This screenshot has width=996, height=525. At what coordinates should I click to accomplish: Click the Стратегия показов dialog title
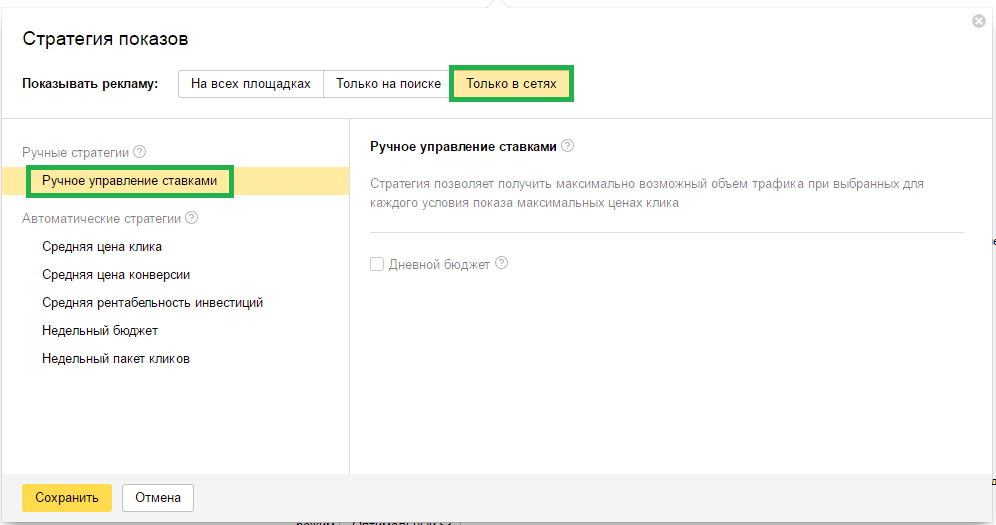click(x=105, y=39)
